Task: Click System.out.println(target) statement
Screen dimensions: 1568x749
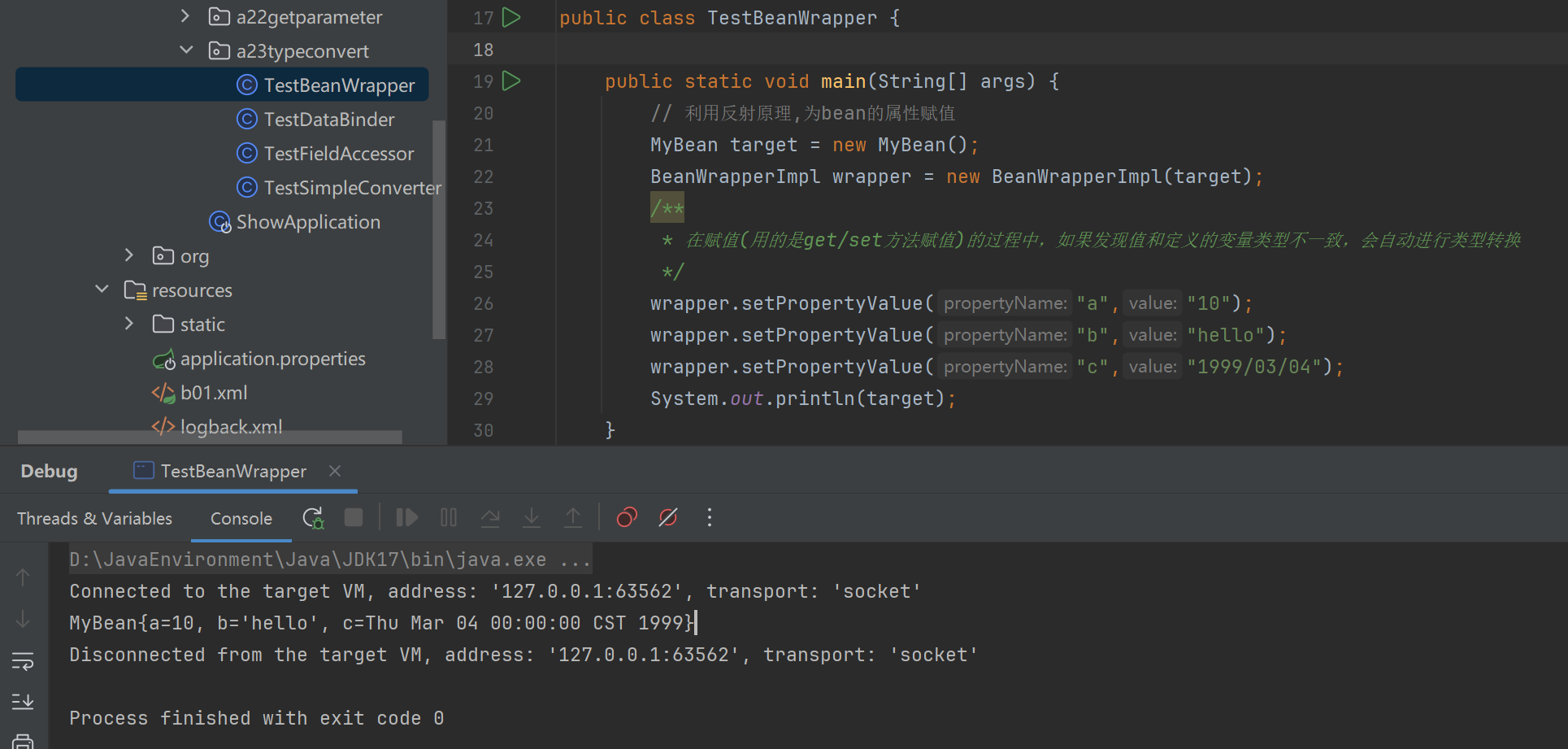Action: pyautogui.click(x=803, y=398)
